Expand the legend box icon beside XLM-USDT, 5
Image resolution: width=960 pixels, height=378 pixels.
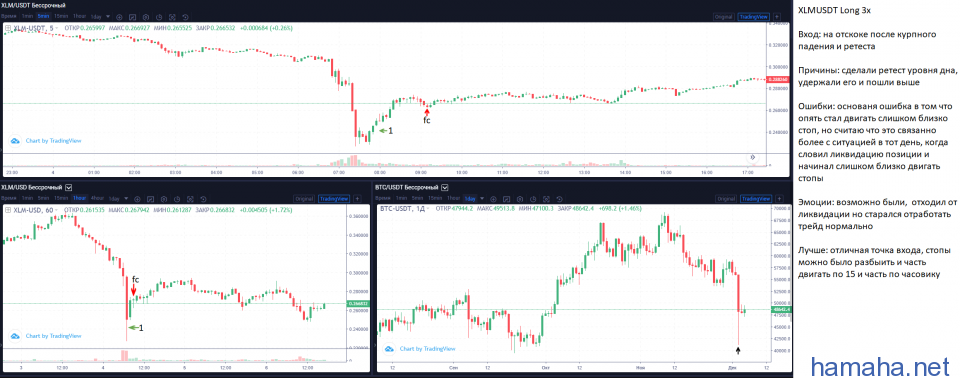[x=8, y=28]
